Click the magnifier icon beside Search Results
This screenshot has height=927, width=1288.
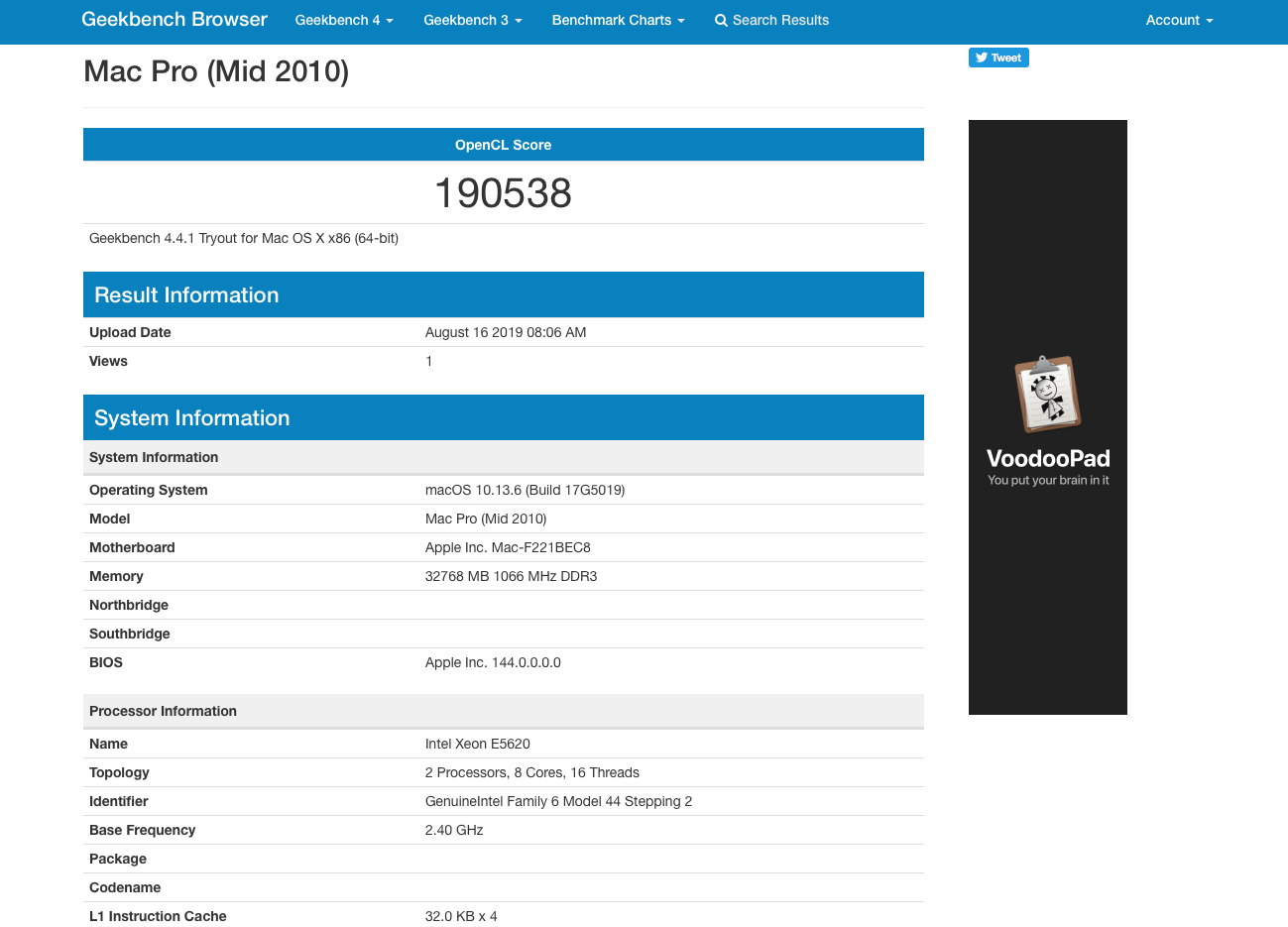[721, 21]
